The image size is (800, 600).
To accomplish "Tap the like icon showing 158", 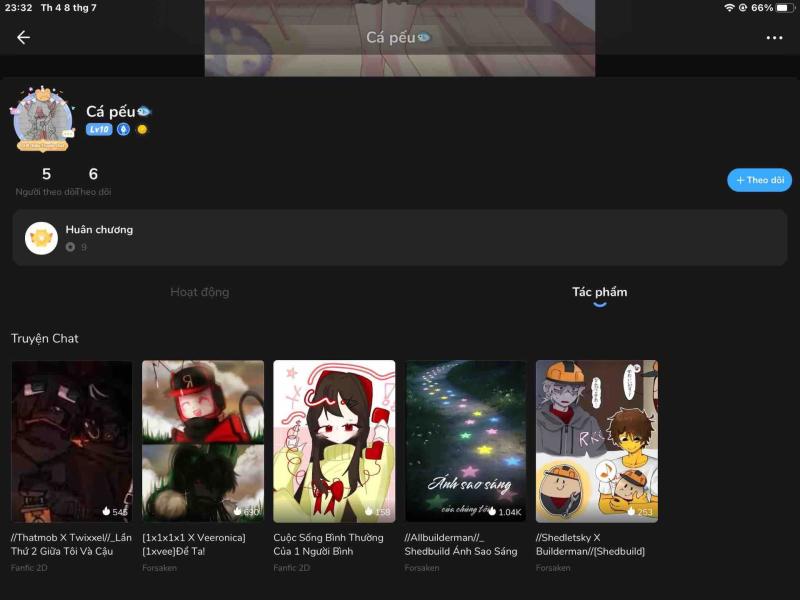I will 368,511.
